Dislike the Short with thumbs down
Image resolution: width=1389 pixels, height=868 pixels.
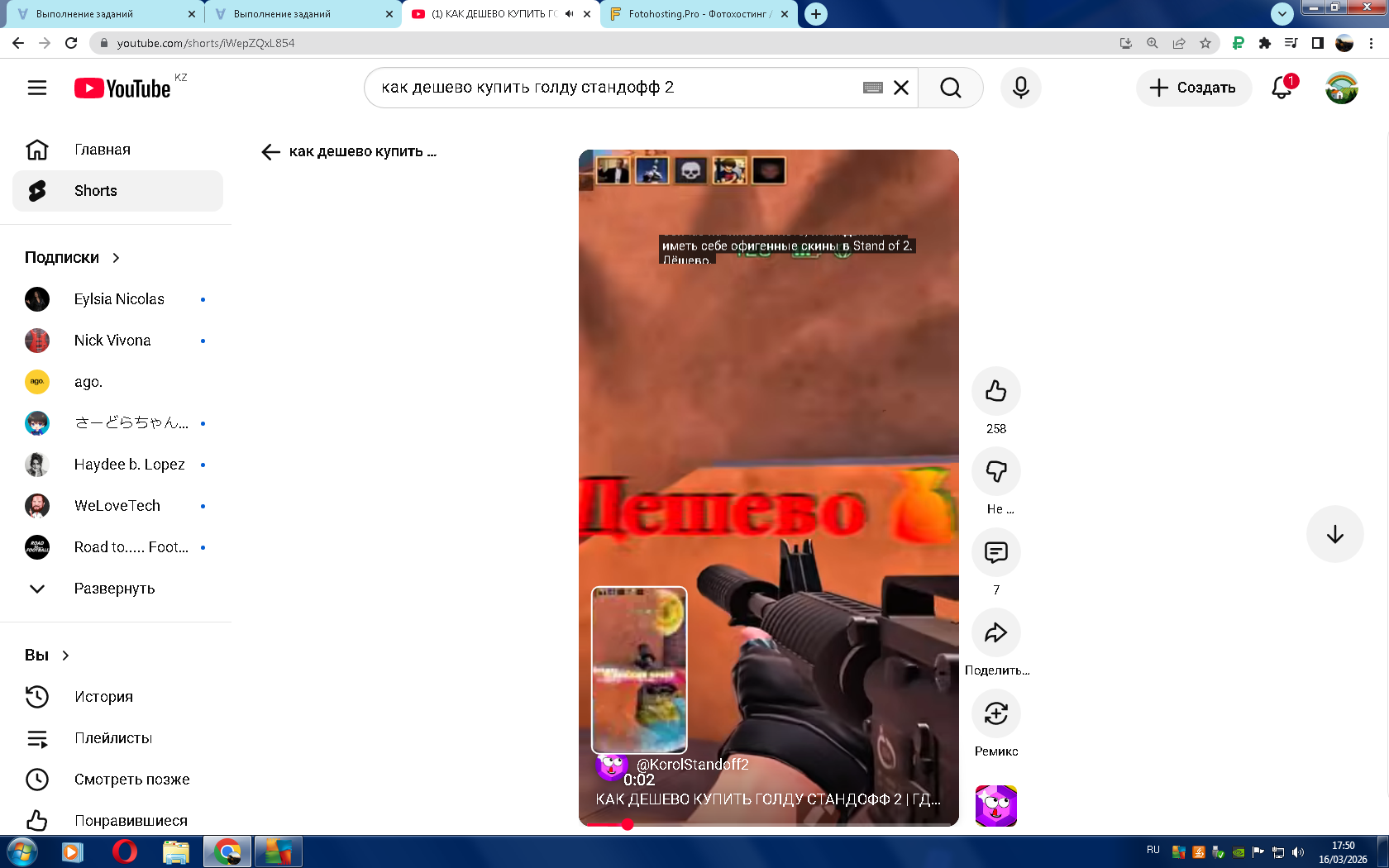point(996,471)
